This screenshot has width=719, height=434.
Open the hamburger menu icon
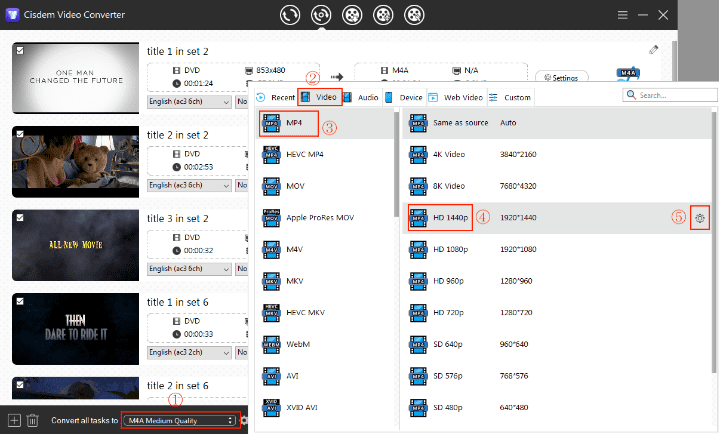[x=622, y=15]
